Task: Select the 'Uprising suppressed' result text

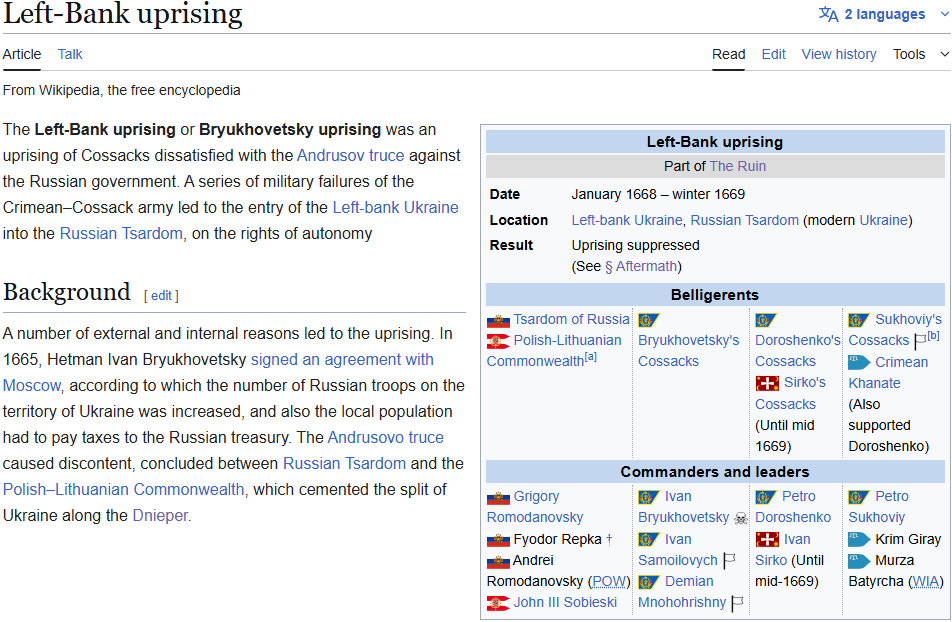Action: [635, 245]
